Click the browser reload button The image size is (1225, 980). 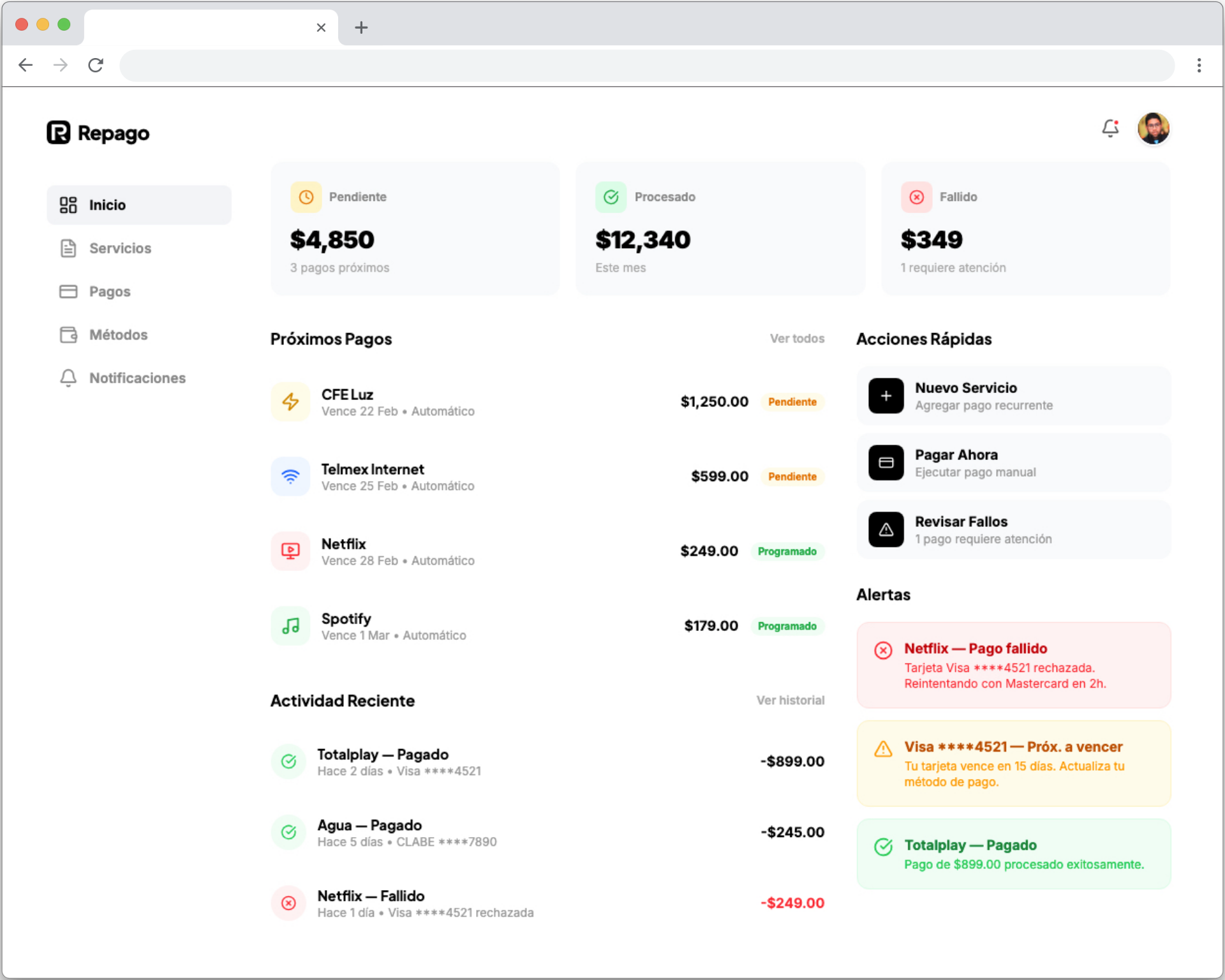point(96,65)
